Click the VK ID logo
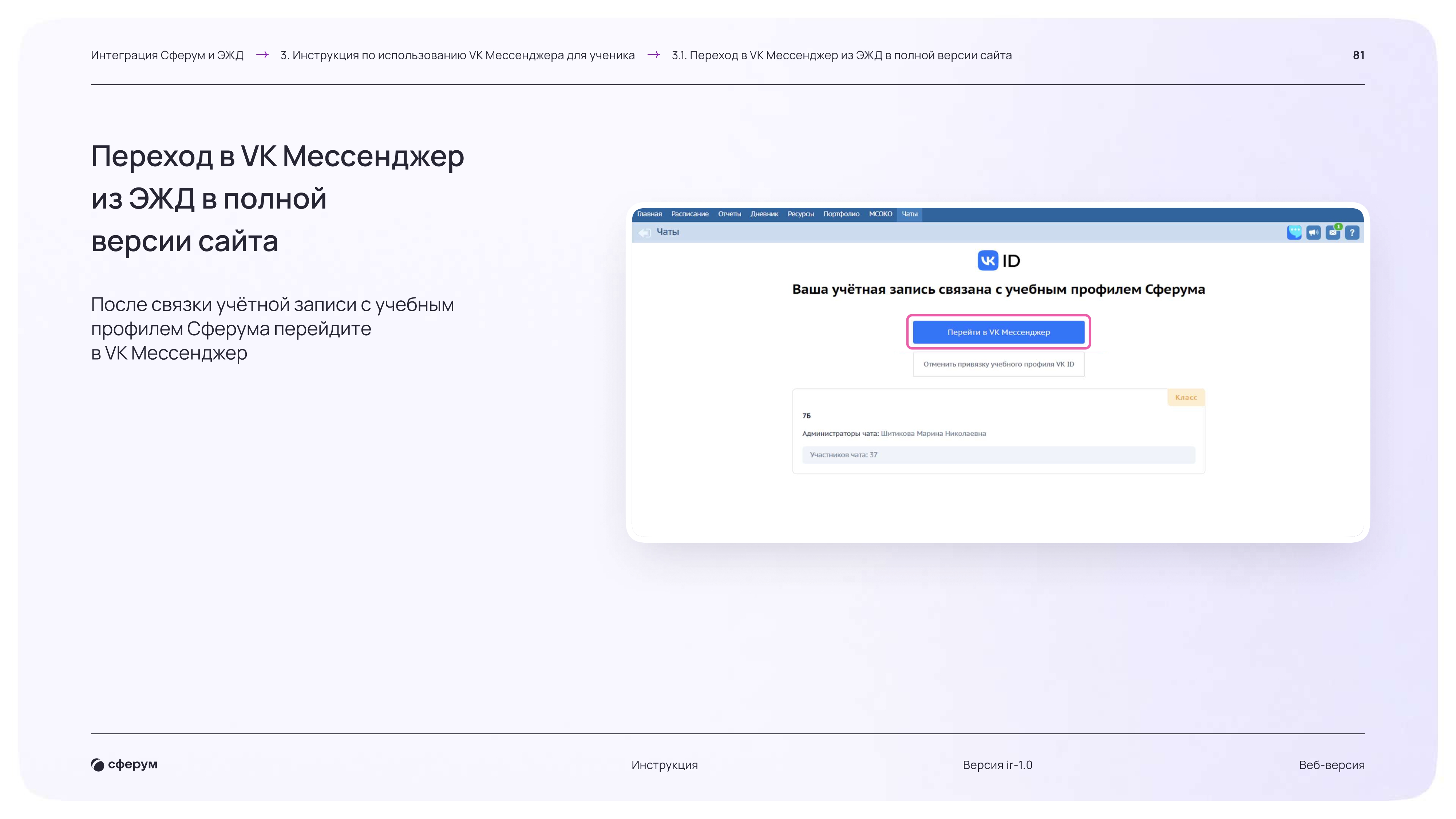The height and width of the screenshot is (819, 1456). point(998,261)
